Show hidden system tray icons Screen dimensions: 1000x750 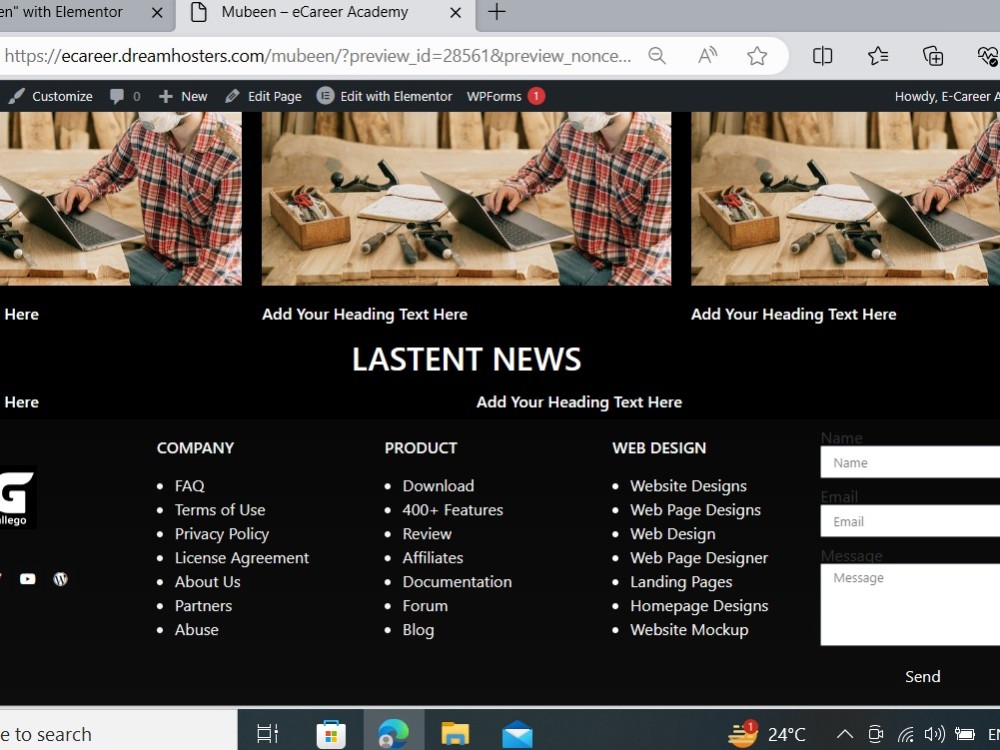(x=844, y=734)
